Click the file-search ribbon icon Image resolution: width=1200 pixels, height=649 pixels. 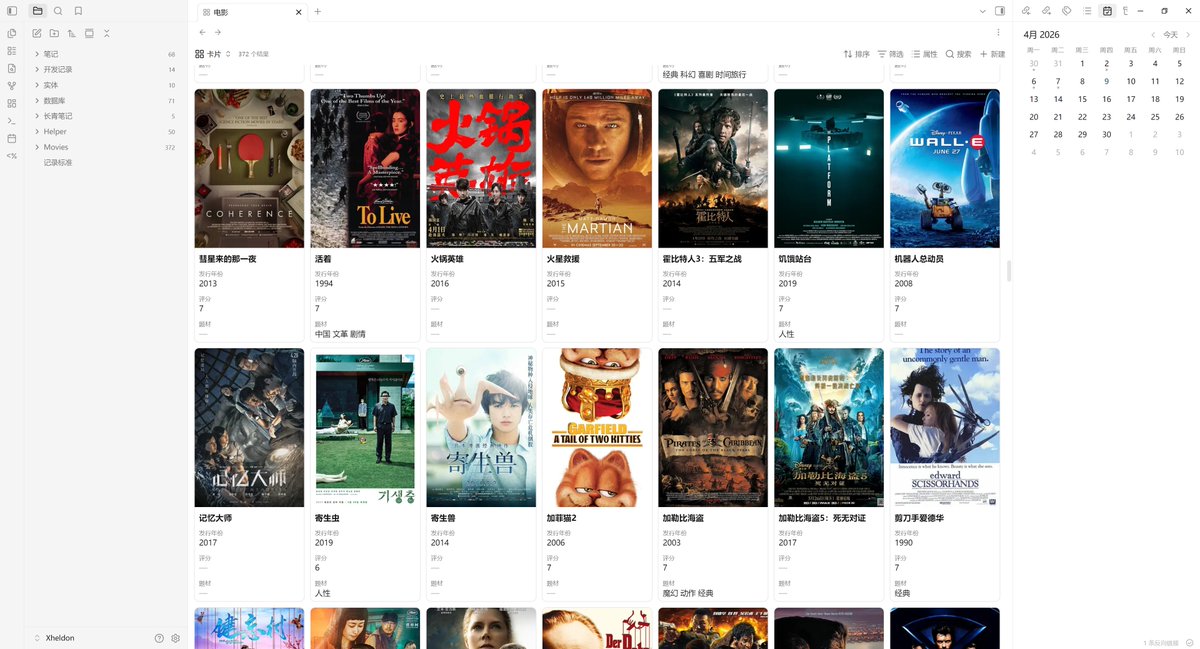[x=12, y=68]
